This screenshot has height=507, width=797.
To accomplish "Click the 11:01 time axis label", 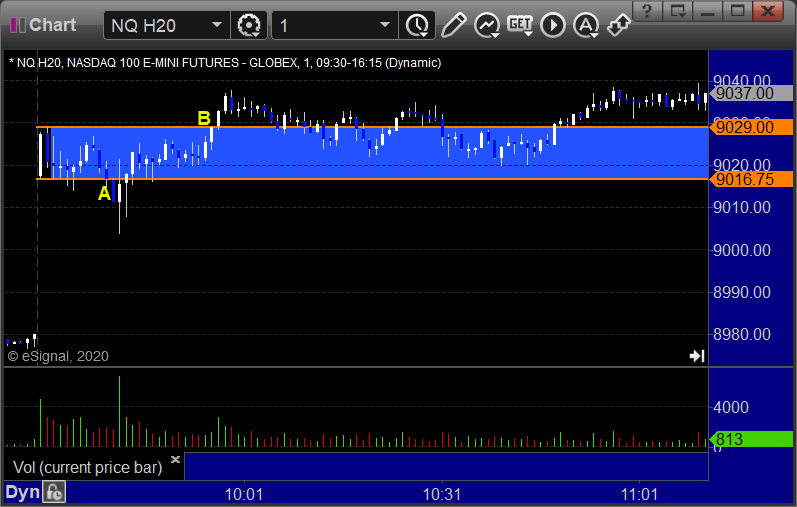I will (639, 494).
